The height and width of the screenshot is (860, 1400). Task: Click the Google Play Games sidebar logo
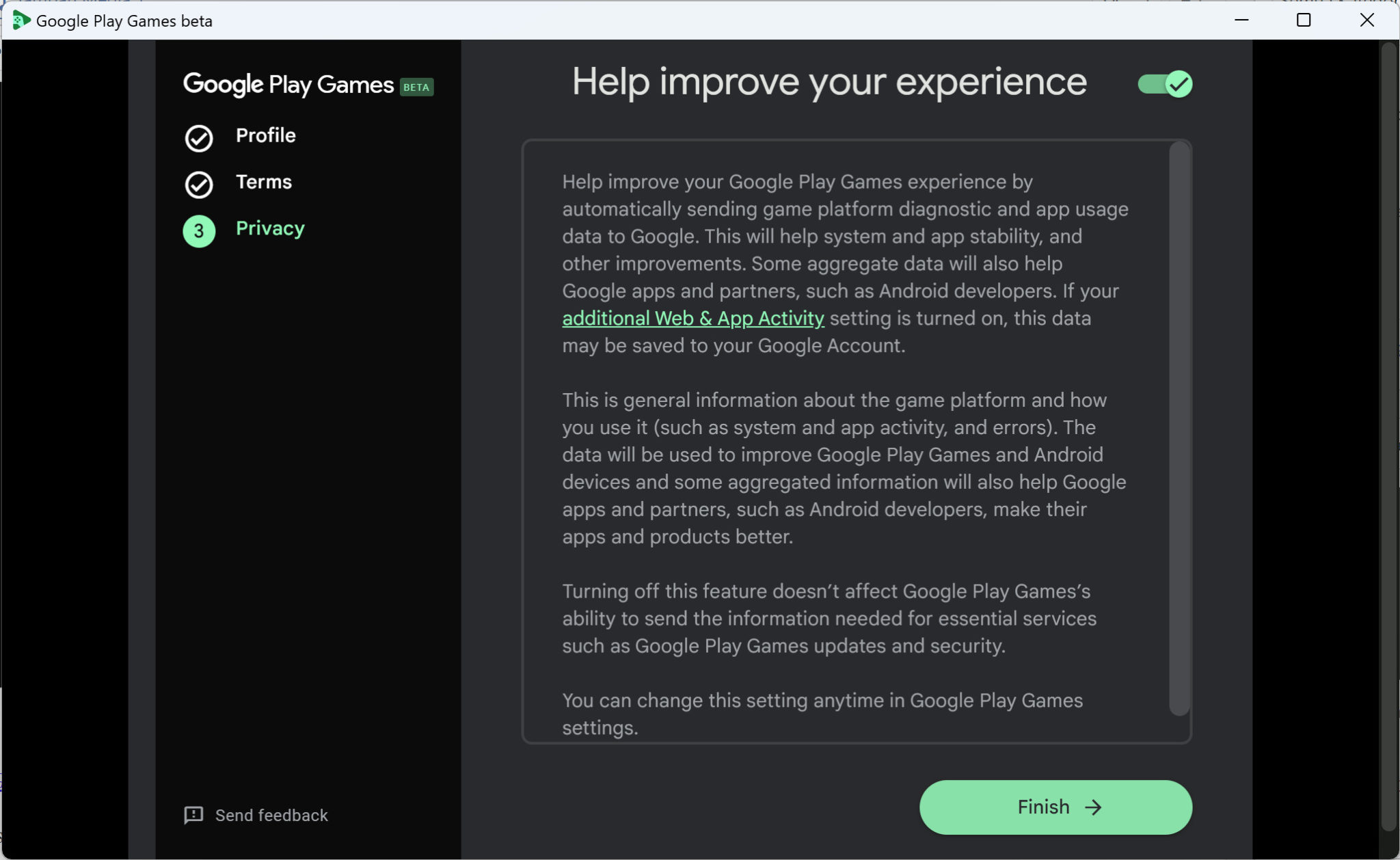288,85
